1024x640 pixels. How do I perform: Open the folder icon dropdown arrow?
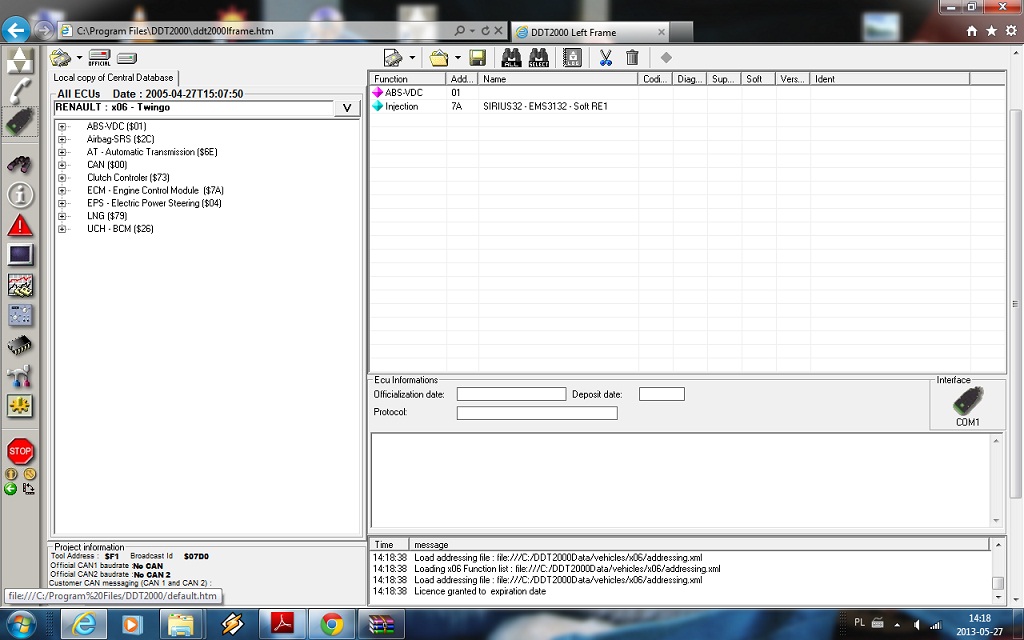pyautogui.click(x=457, y=58)
